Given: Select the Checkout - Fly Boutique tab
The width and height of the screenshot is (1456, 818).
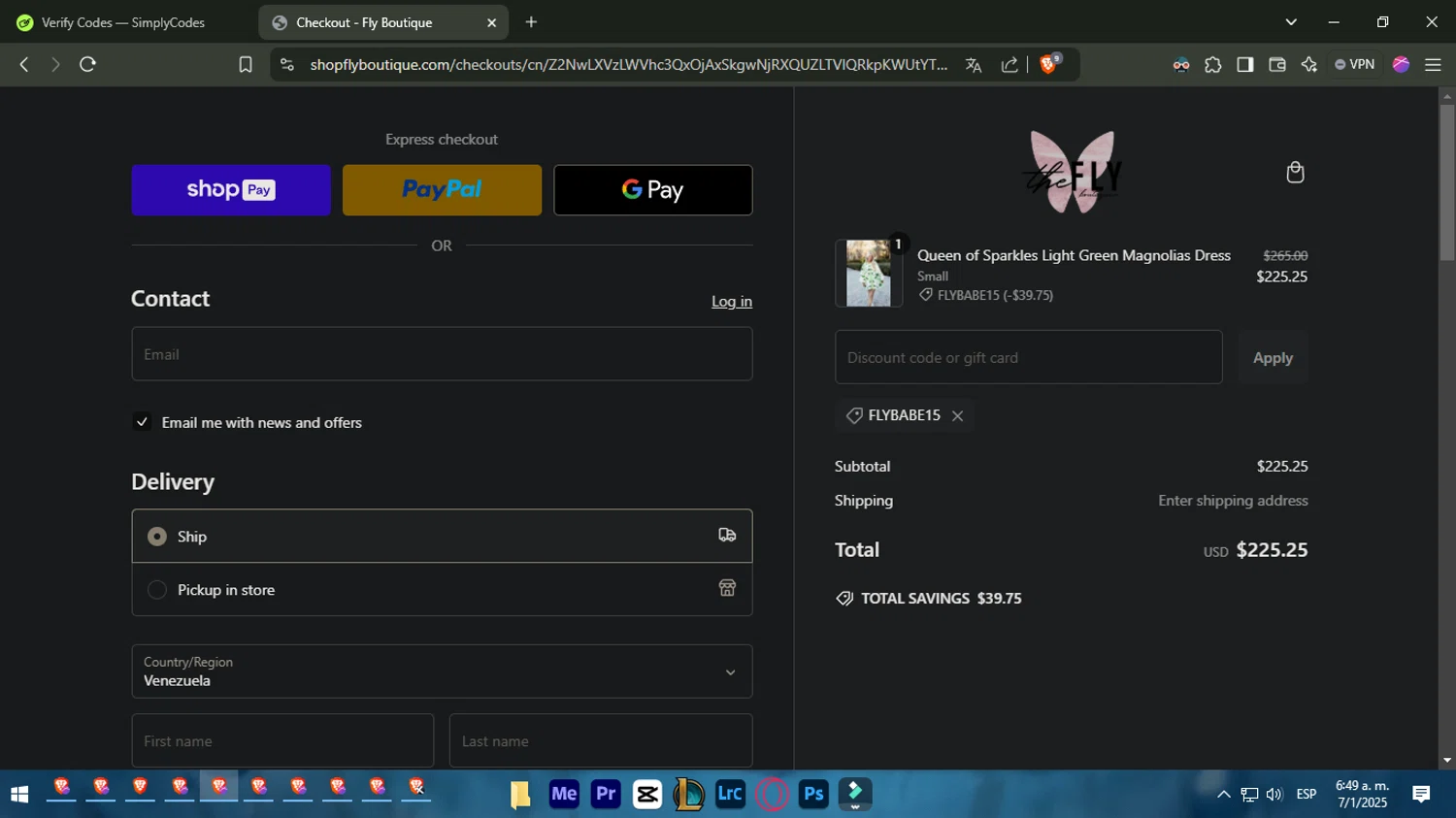Looking at the screenshot, I should tap(383, 22).
